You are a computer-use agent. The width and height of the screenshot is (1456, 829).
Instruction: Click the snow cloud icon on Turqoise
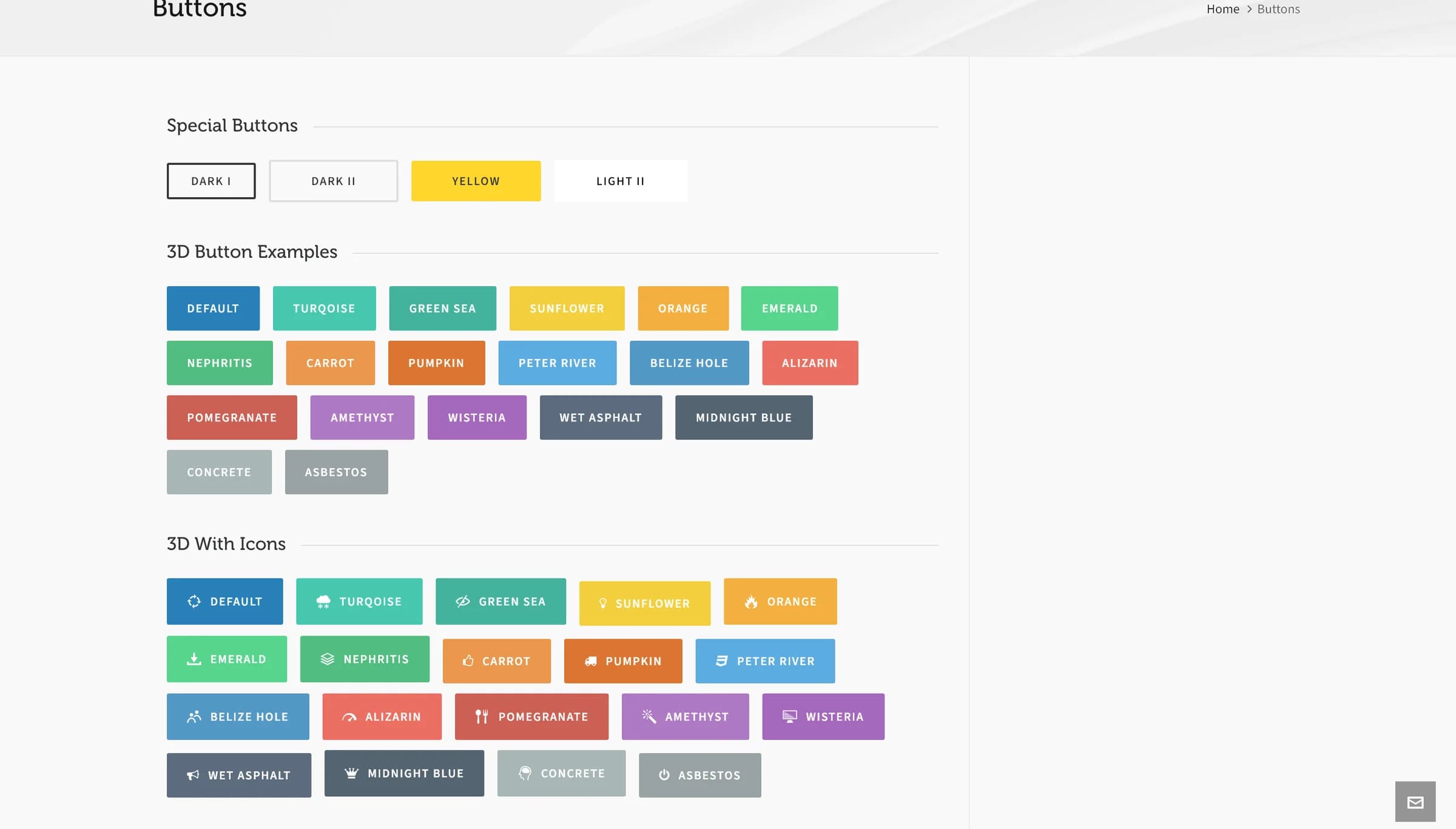pos(323,601)
